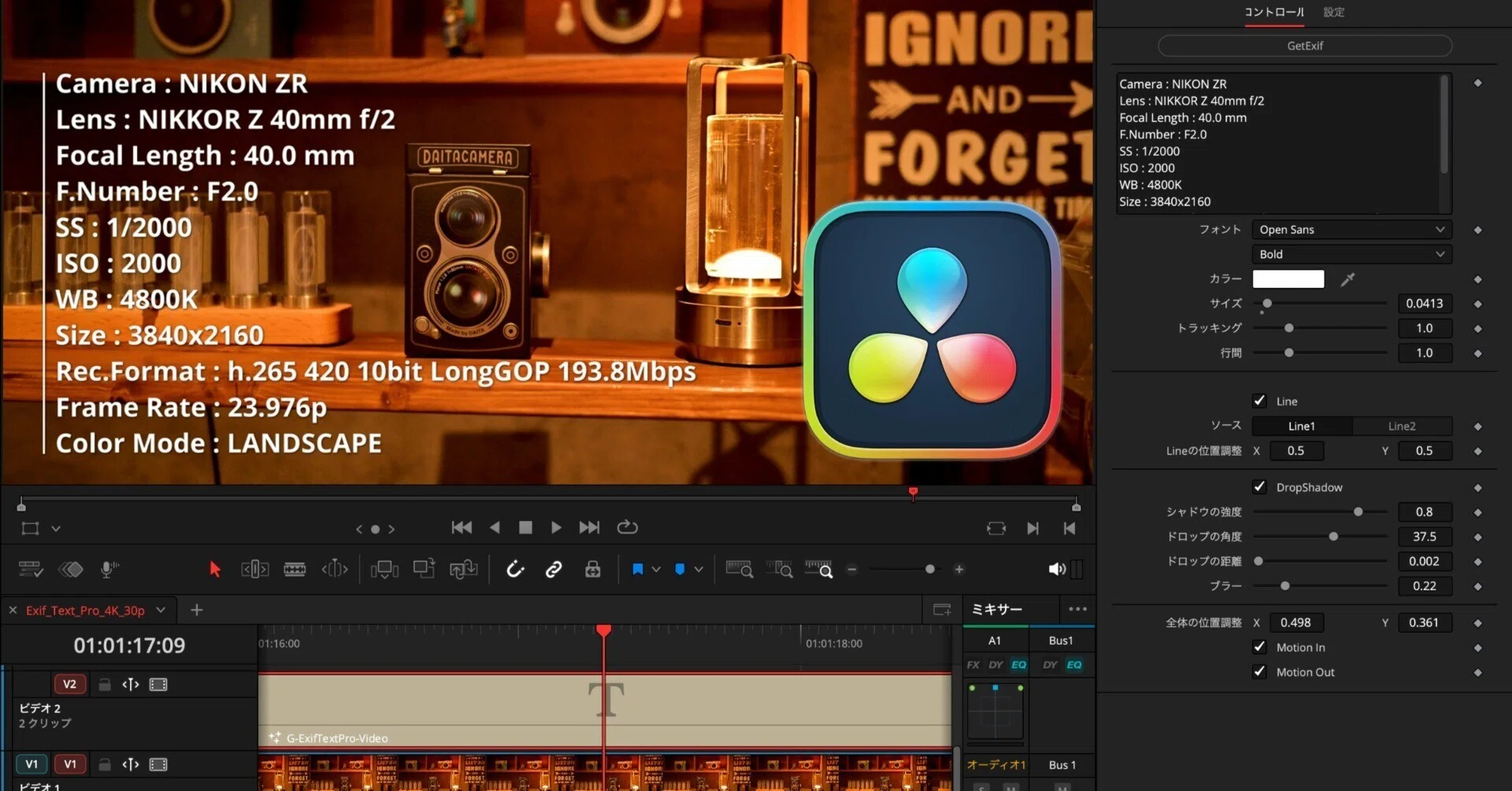1512x791 pixels.
Task: Play the timeline in reverse
Action: tap(495, 527)
